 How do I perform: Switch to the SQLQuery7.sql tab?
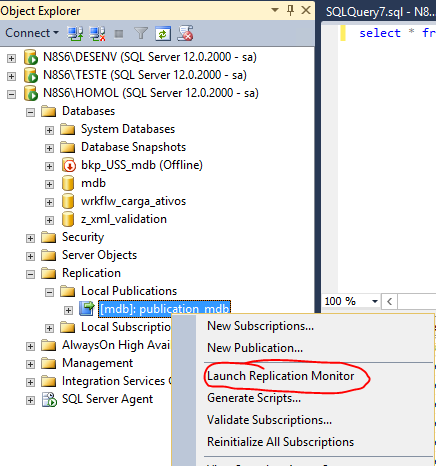click(x=379, y=12)
